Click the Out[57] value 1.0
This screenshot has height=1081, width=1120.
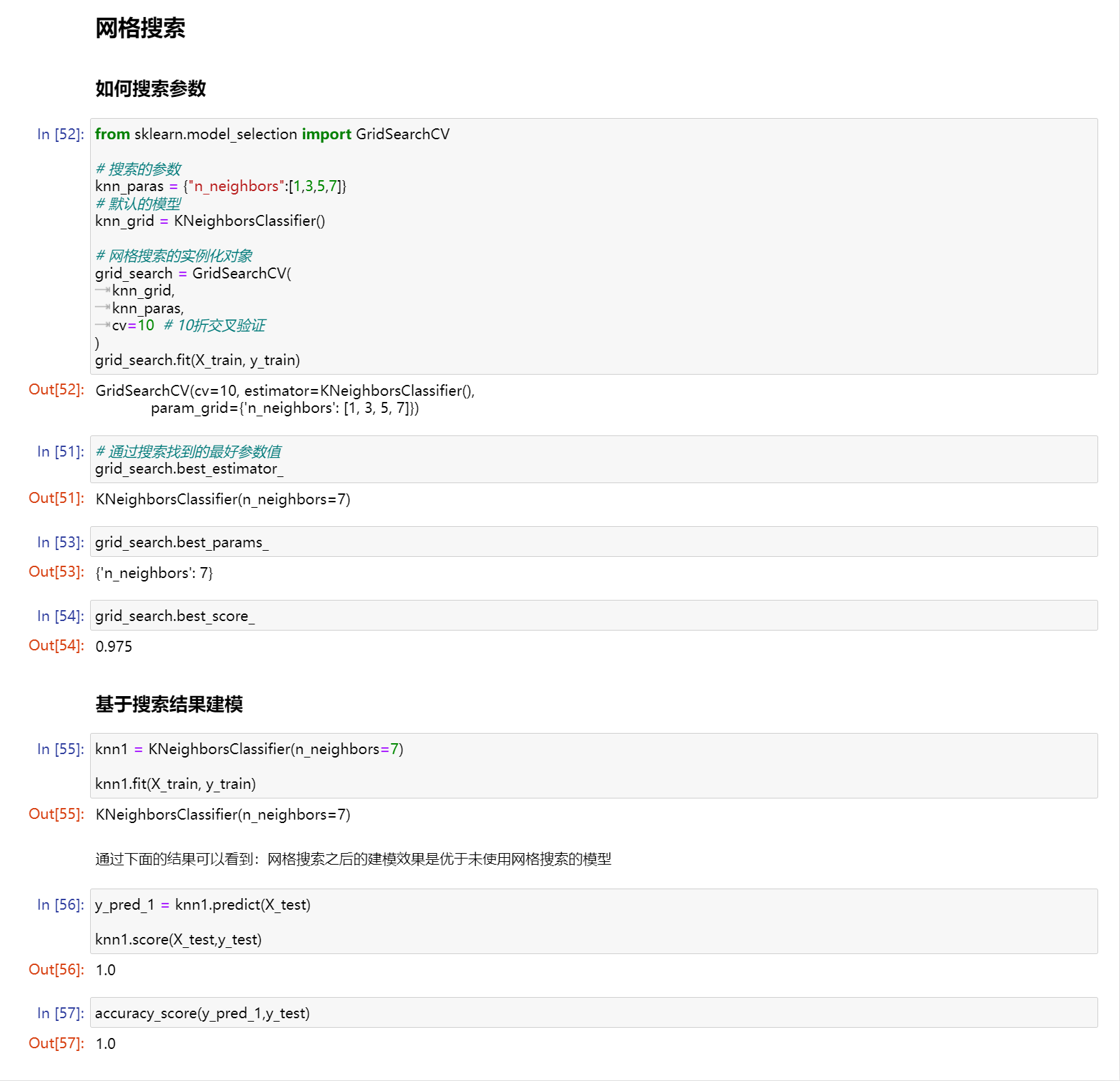click(x=106, y=1043)
